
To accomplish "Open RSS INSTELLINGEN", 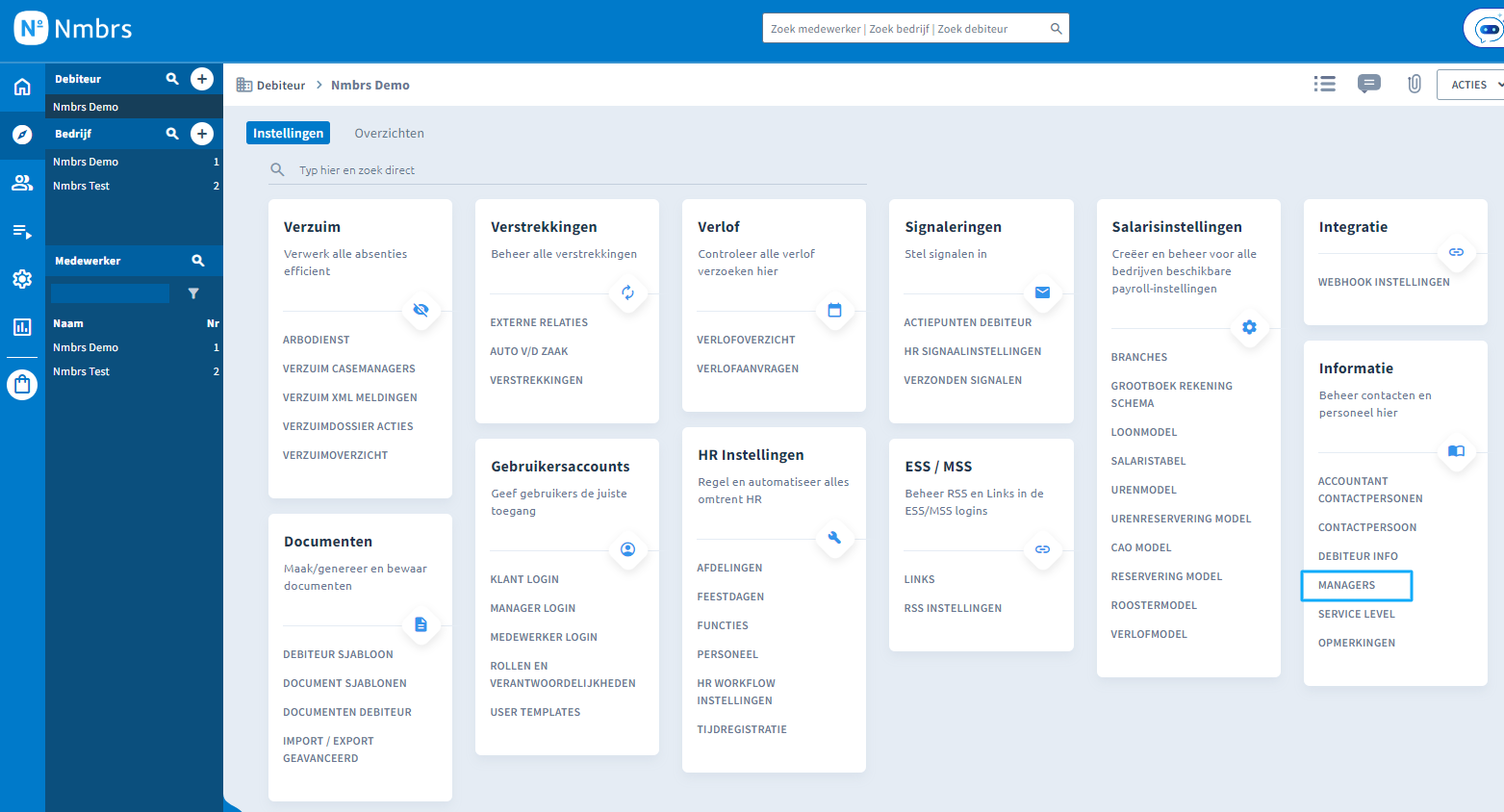I will pyautogui.click(x=953, y=608).
